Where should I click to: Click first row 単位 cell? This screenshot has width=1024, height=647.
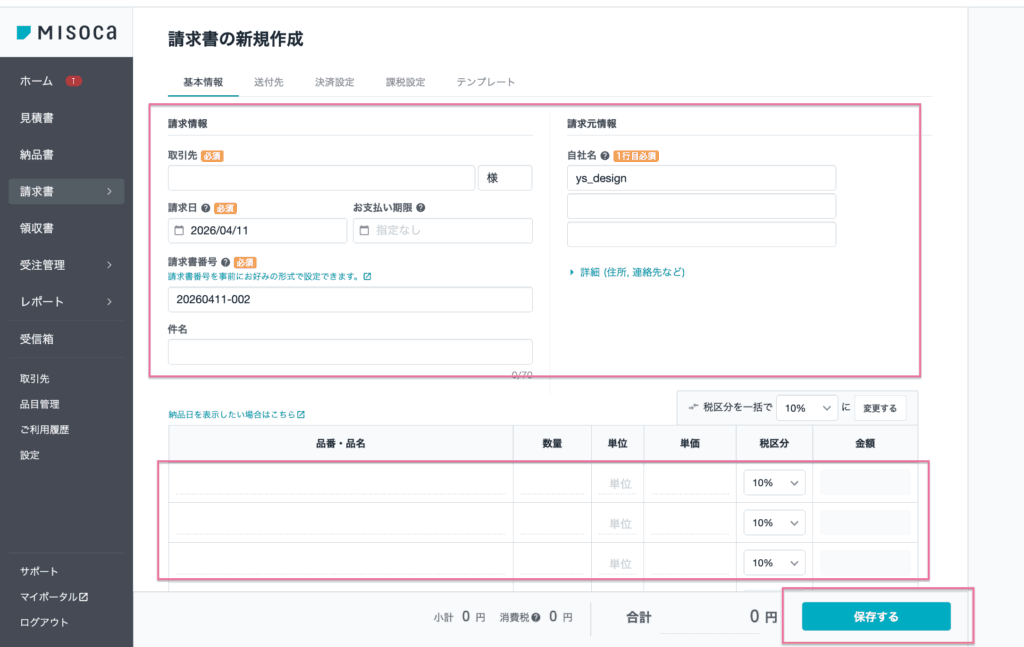pyautogui.click(x=618, y=483)
